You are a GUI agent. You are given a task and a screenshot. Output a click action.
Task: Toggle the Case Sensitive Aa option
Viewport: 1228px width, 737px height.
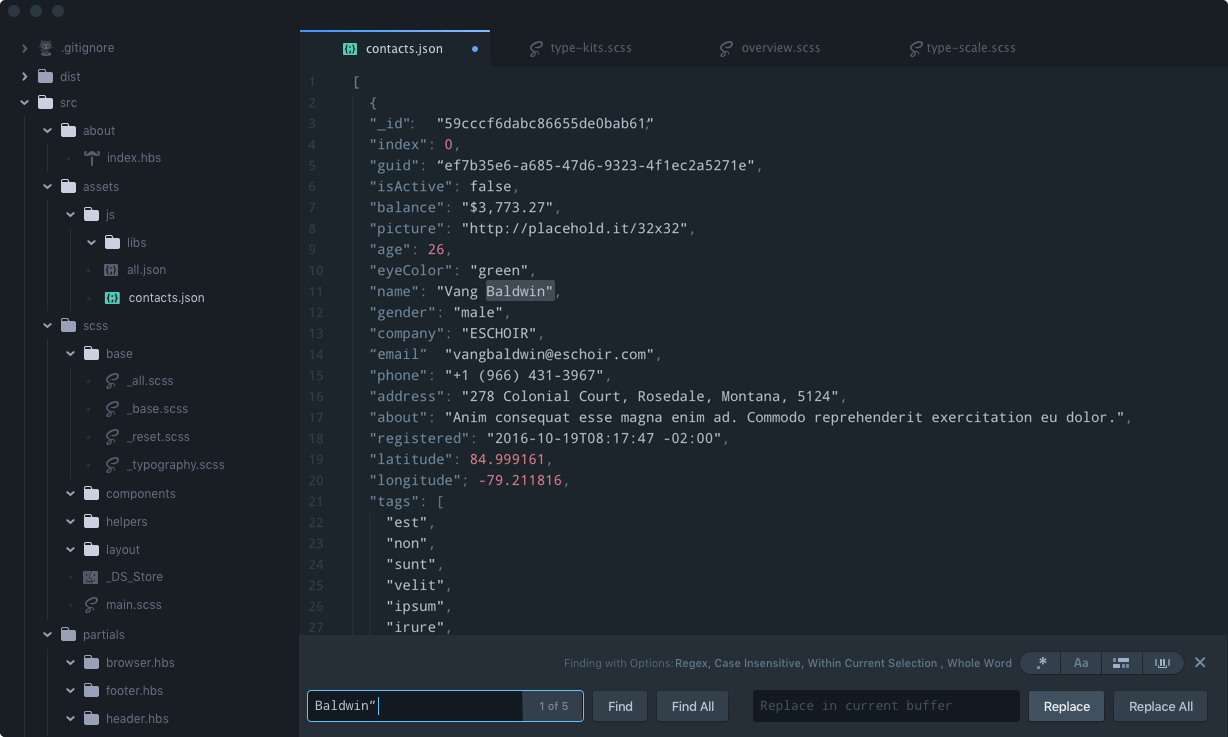(1081, 663)
